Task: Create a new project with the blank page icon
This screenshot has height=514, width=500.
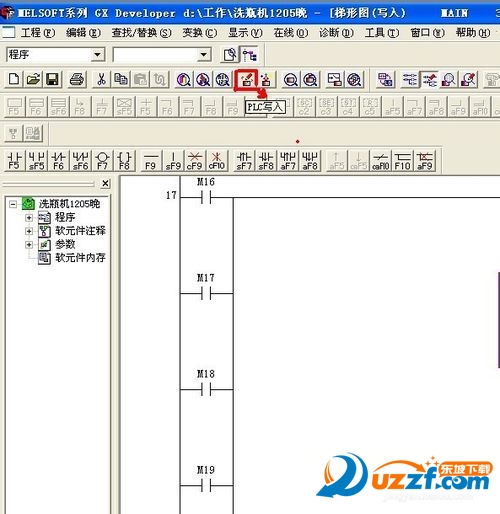Action: tap(14, 80)
